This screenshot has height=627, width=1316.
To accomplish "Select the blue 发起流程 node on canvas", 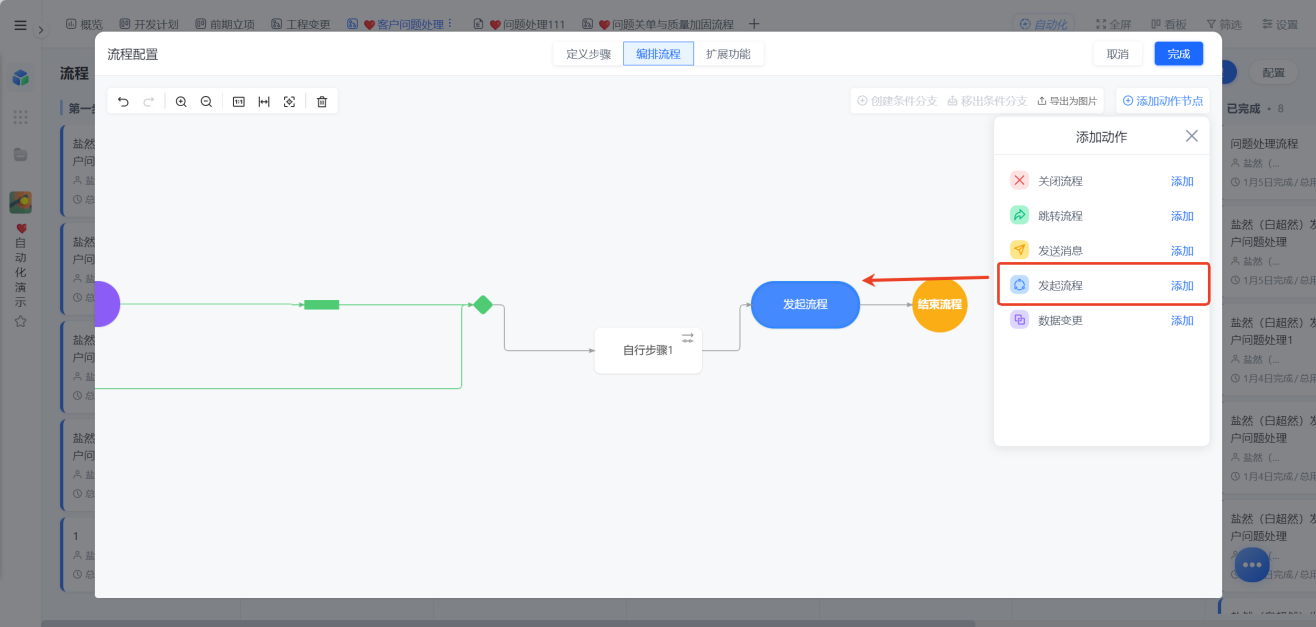I will (805, 304).
